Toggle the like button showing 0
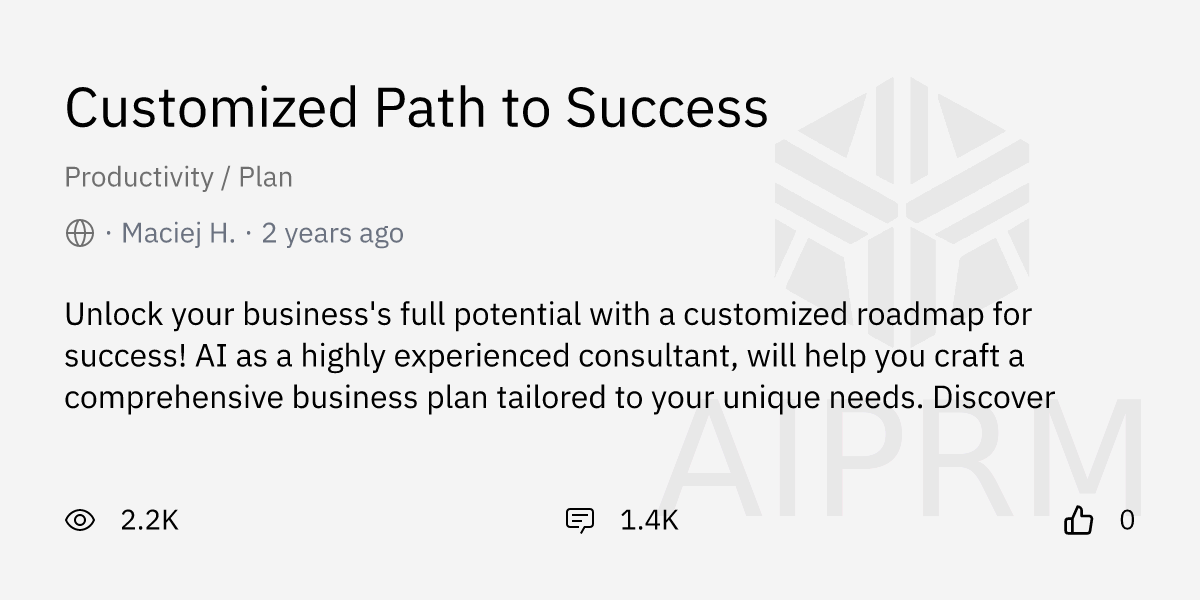This screenshot has height=600, width=1200. click(x=1080, y=520)
